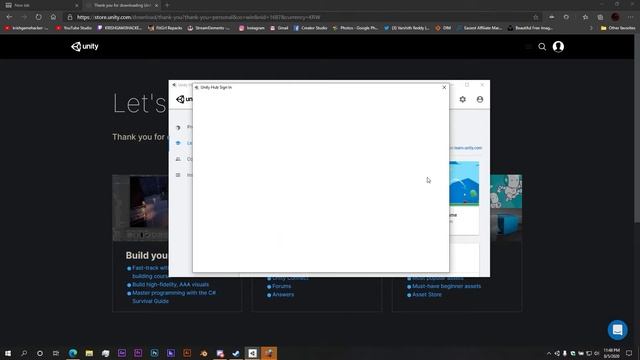The height and width of the screenshot is (360, 640).
Task: Open Instagram bookmark
Action: [x=252, y=28]
